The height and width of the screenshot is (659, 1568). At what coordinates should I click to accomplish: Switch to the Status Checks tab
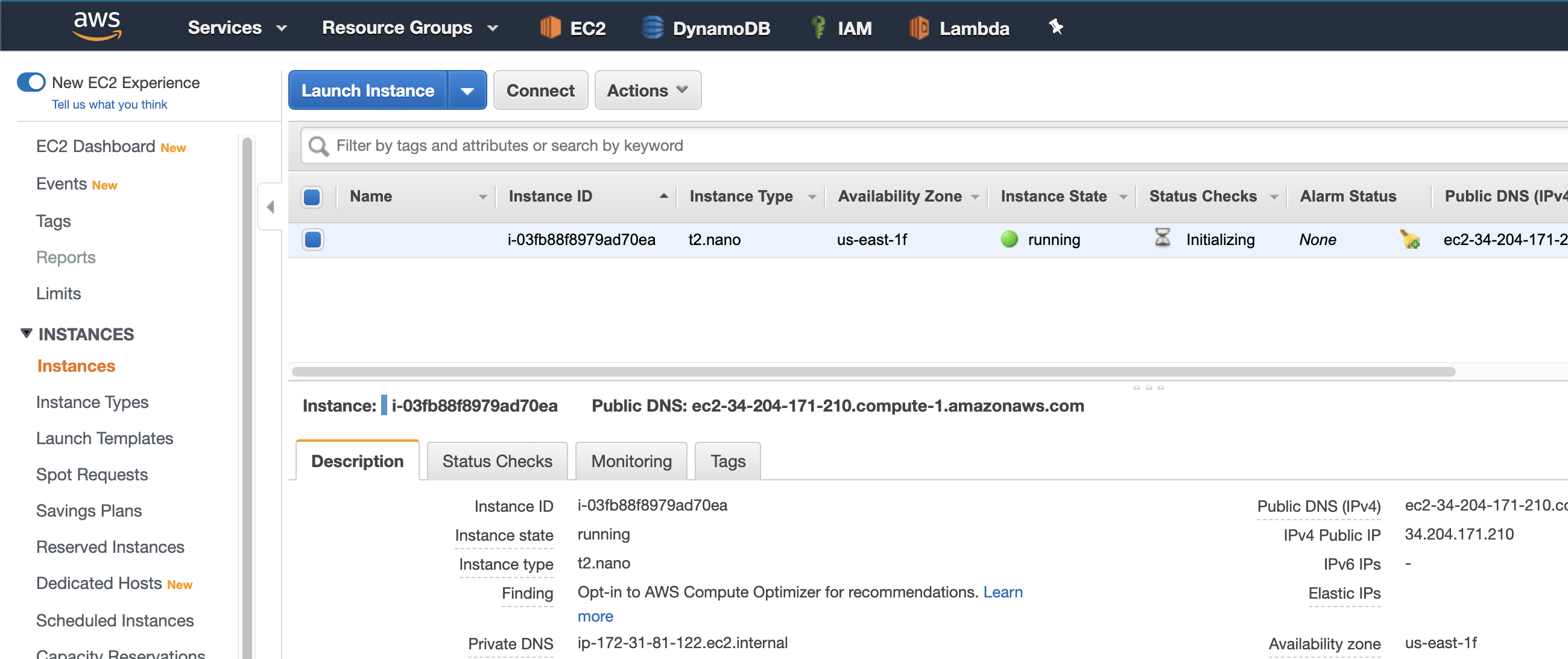[498, 461]
